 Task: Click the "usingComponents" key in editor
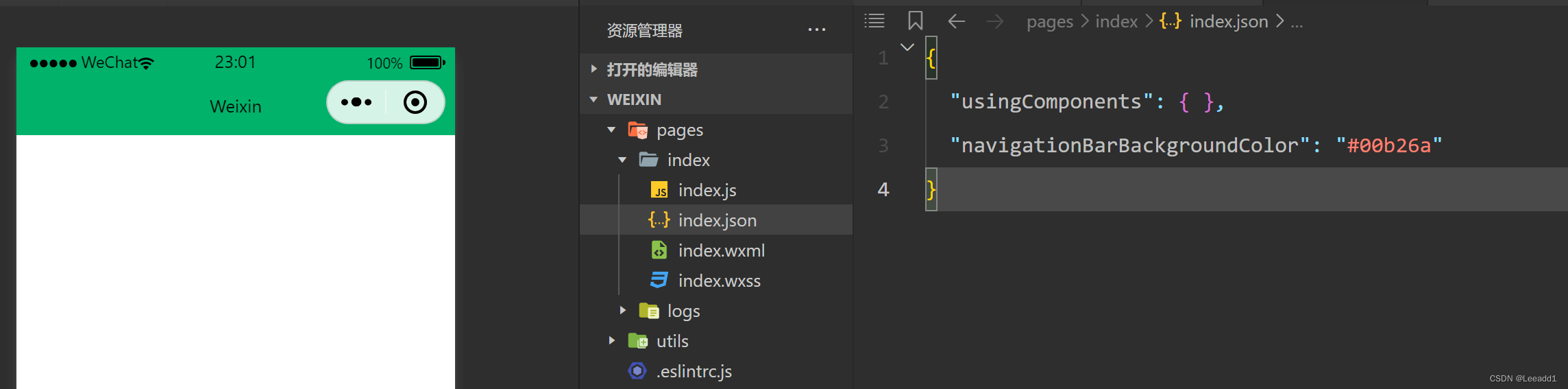(1052, 102)
